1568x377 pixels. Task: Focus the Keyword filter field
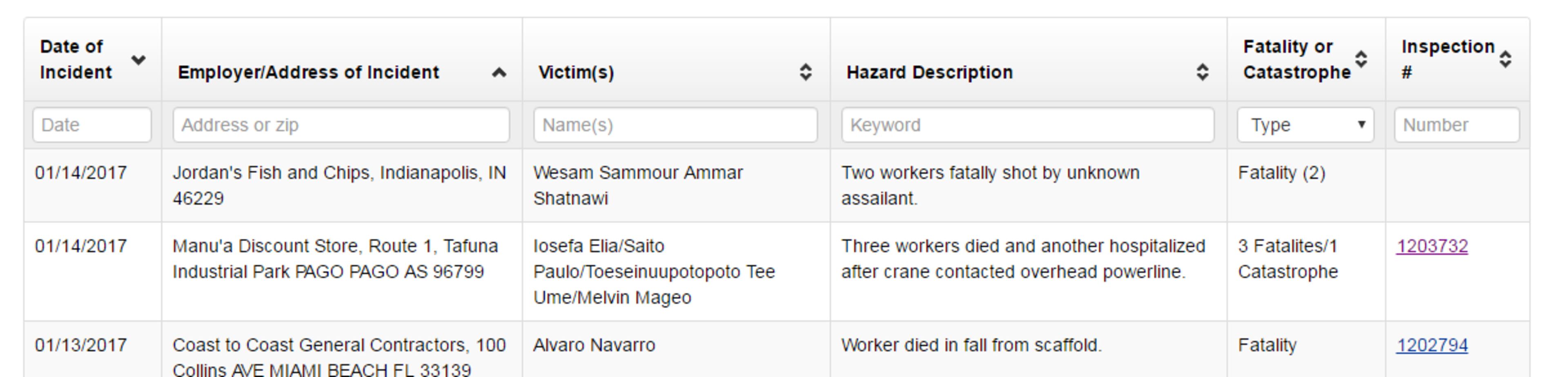coord(1027,125)
